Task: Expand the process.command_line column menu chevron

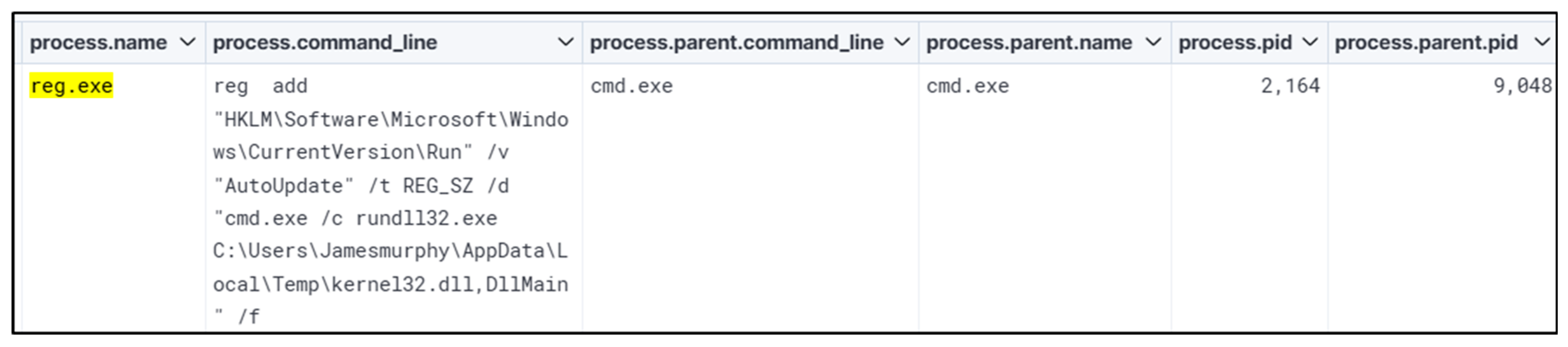Action: (565, 43)
